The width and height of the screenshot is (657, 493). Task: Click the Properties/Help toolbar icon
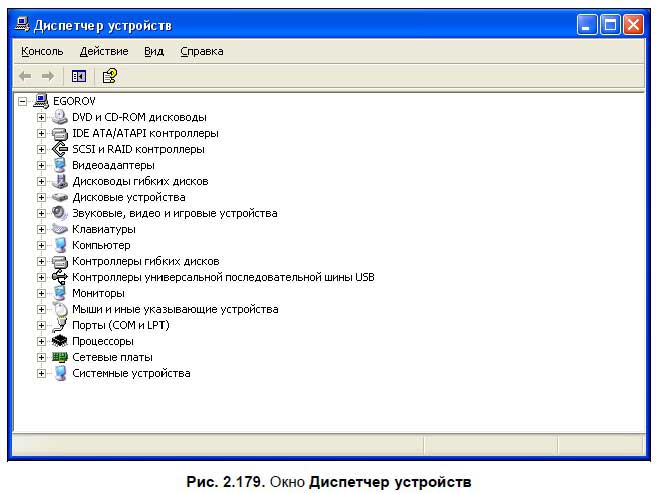(109, 76)
